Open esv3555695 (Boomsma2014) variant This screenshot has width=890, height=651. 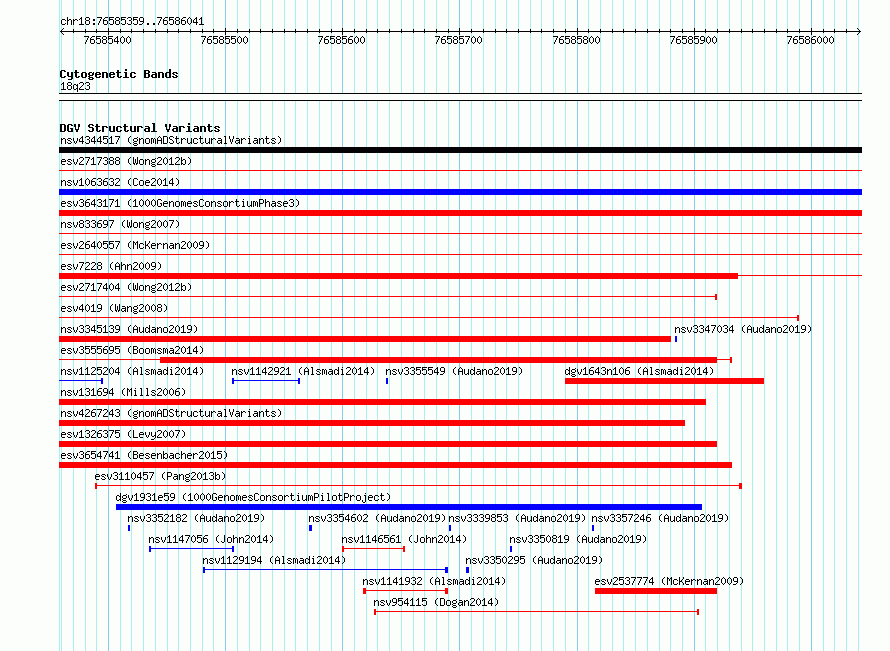click(x=132, y=350)
